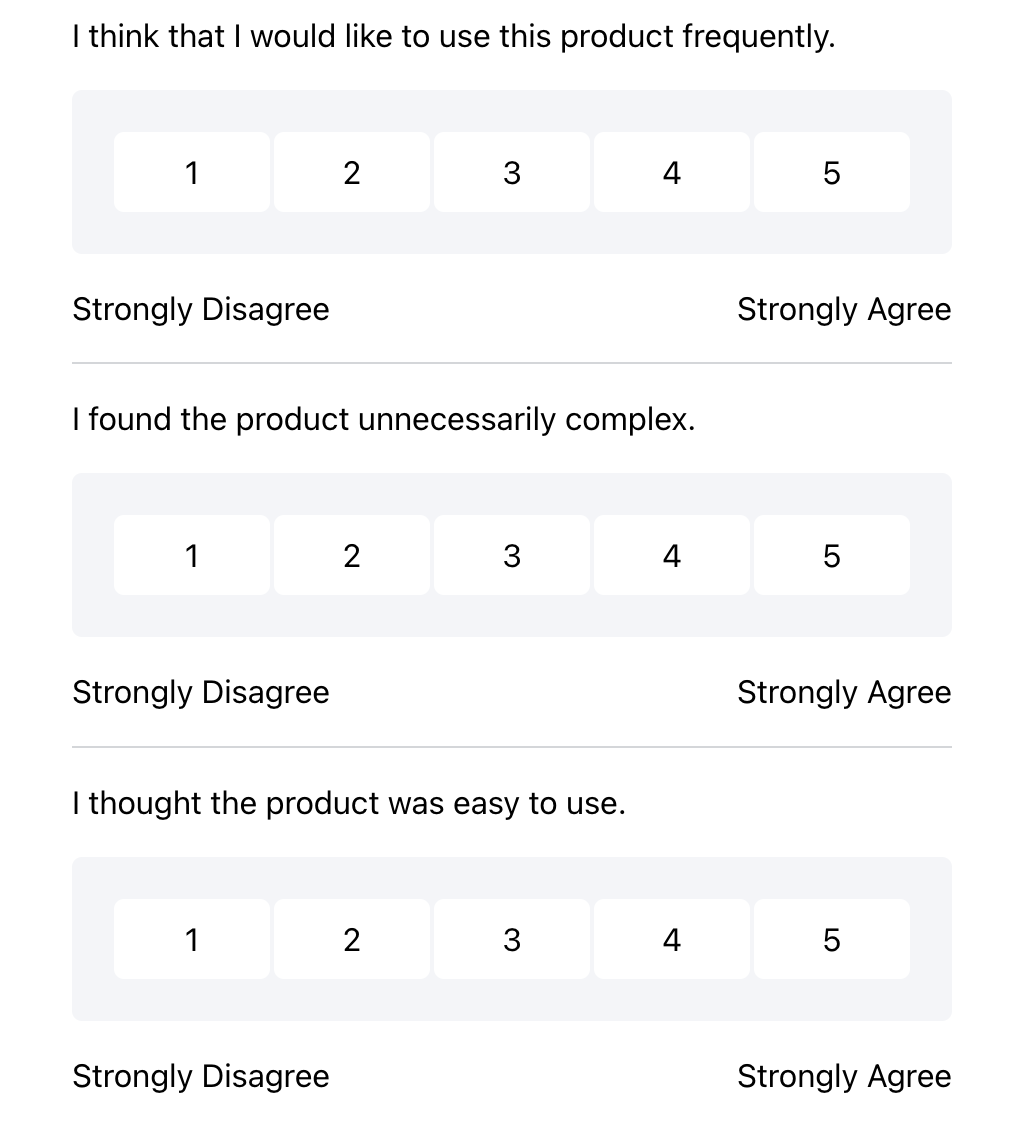Select rating 3 for unnecessarily complex question
Screen dimensions: 1016x1126
point(511,555)
